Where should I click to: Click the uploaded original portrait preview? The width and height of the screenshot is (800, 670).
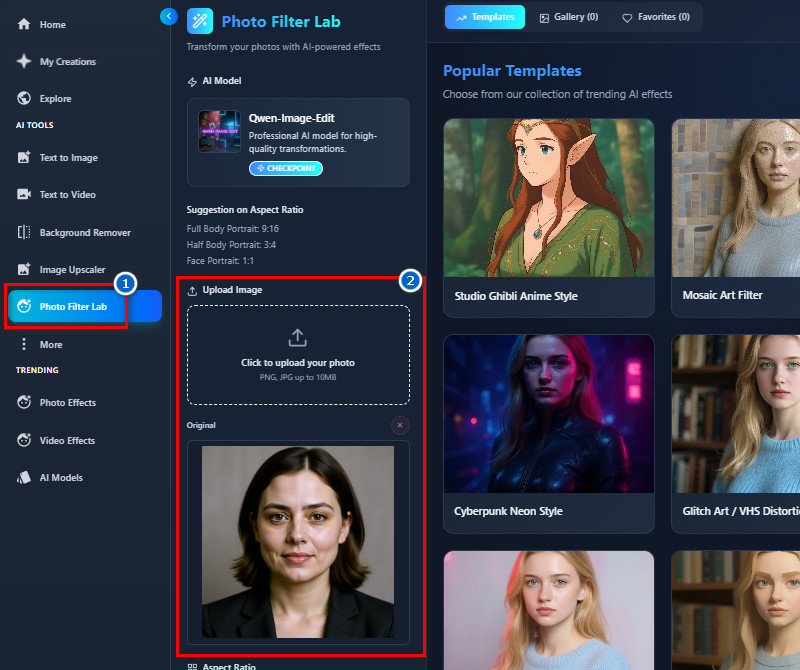pos(298,540)
